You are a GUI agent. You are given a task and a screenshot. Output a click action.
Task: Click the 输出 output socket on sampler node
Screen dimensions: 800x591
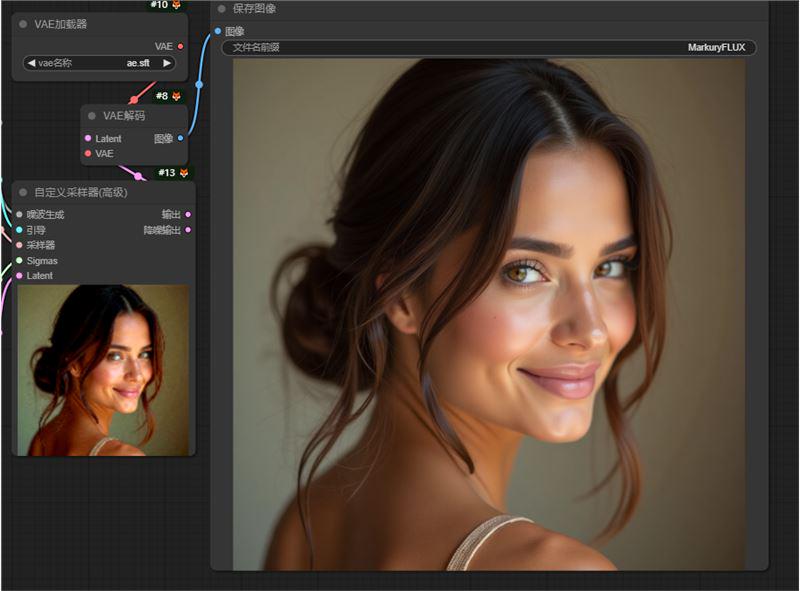pos(188,214)
